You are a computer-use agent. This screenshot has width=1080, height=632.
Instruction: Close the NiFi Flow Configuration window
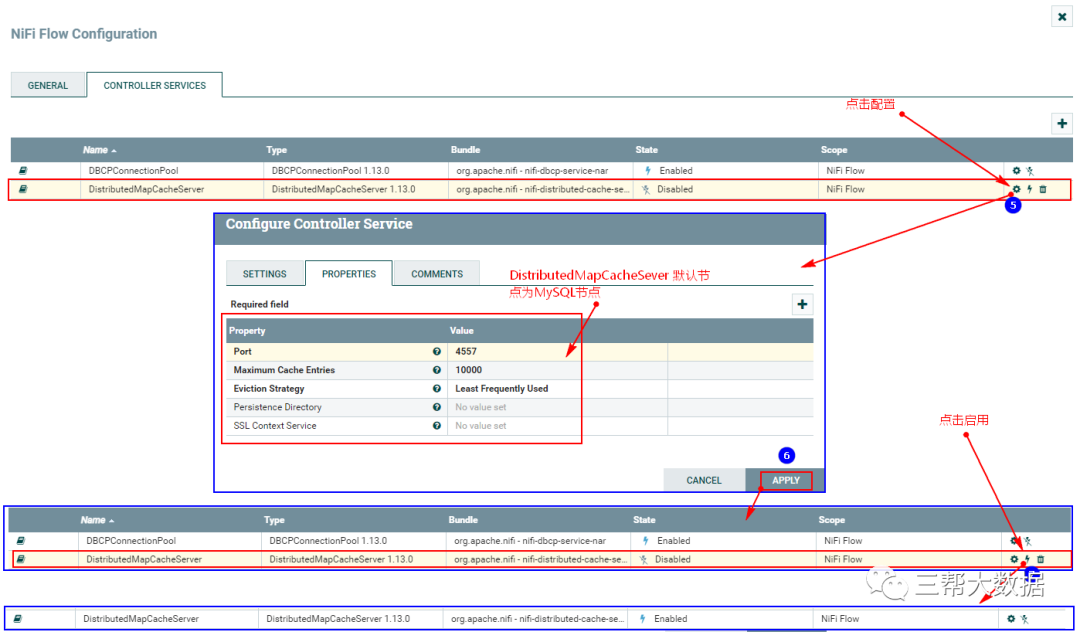[x=1060, y=17]
